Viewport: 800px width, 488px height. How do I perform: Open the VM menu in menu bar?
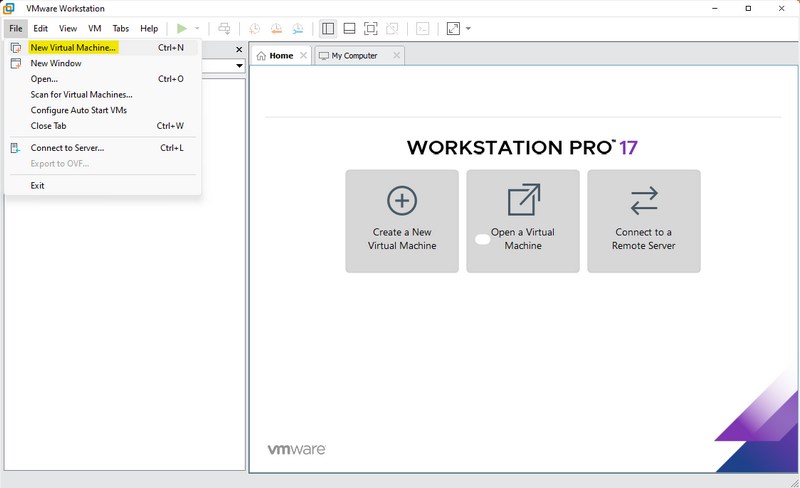coord(95,29)
